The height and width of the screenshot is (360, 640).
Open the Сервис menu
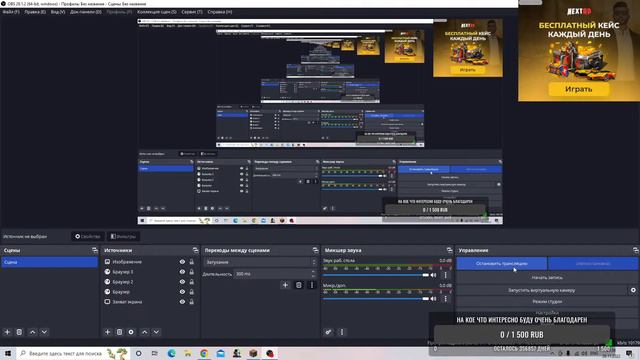[192, 12]
